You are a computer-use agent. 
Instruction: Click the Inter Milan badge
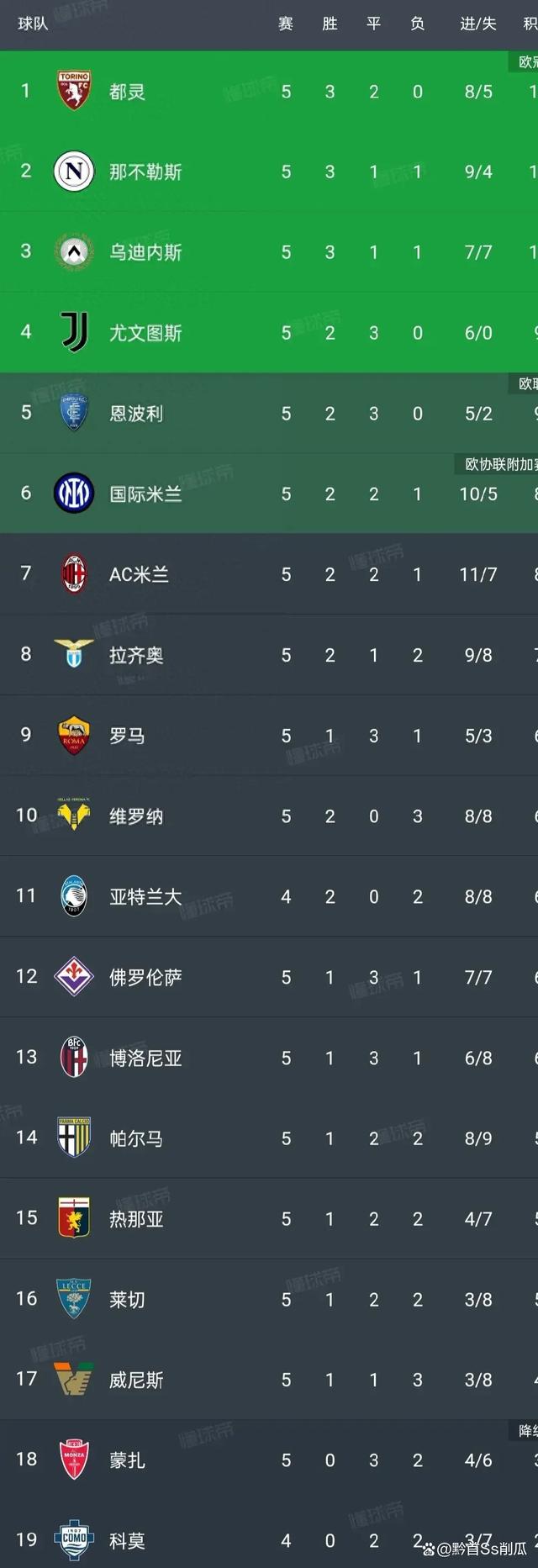tap(74, 494)
